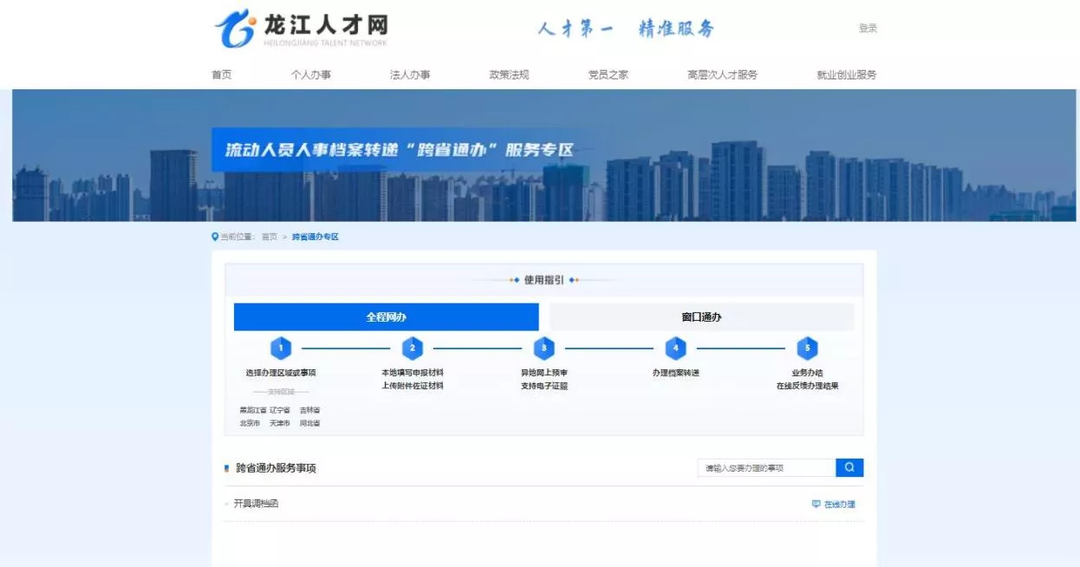Switch to the 全程网办 tab
Screen dimensions: 1080x567
tap(386, 317)
